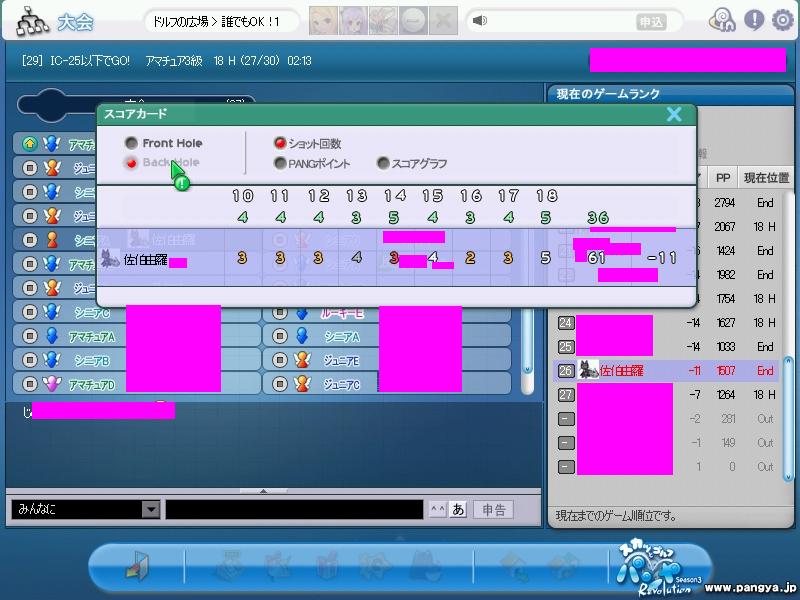The width and height of the screenshot is (800, 600).
Task: Click the square button on the シニアA row
Action: pos(280,336)
